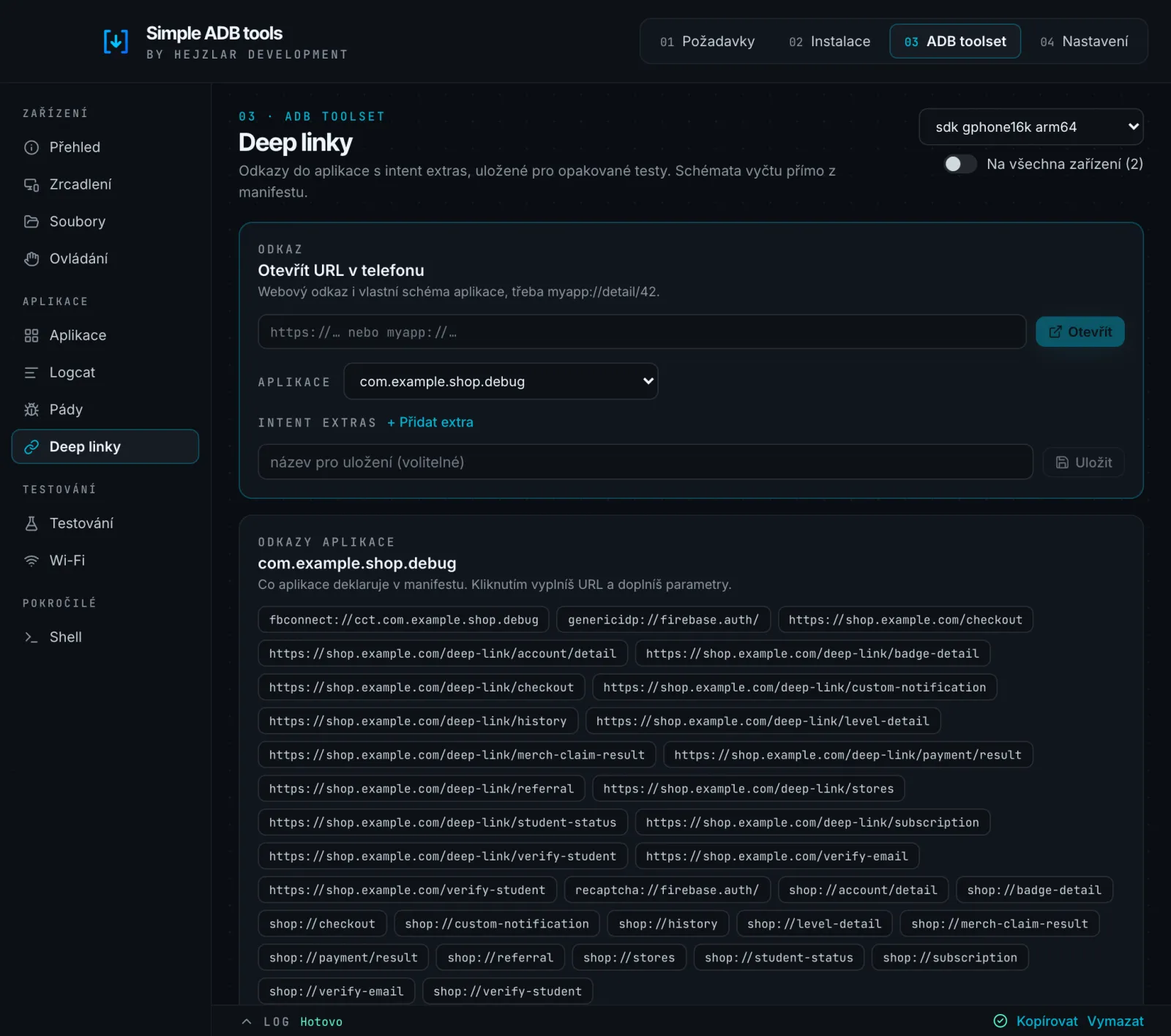This screenshot has height=1036, width=1171.
Task: Click the Logcat lines icon
Action: click(31, 373)
